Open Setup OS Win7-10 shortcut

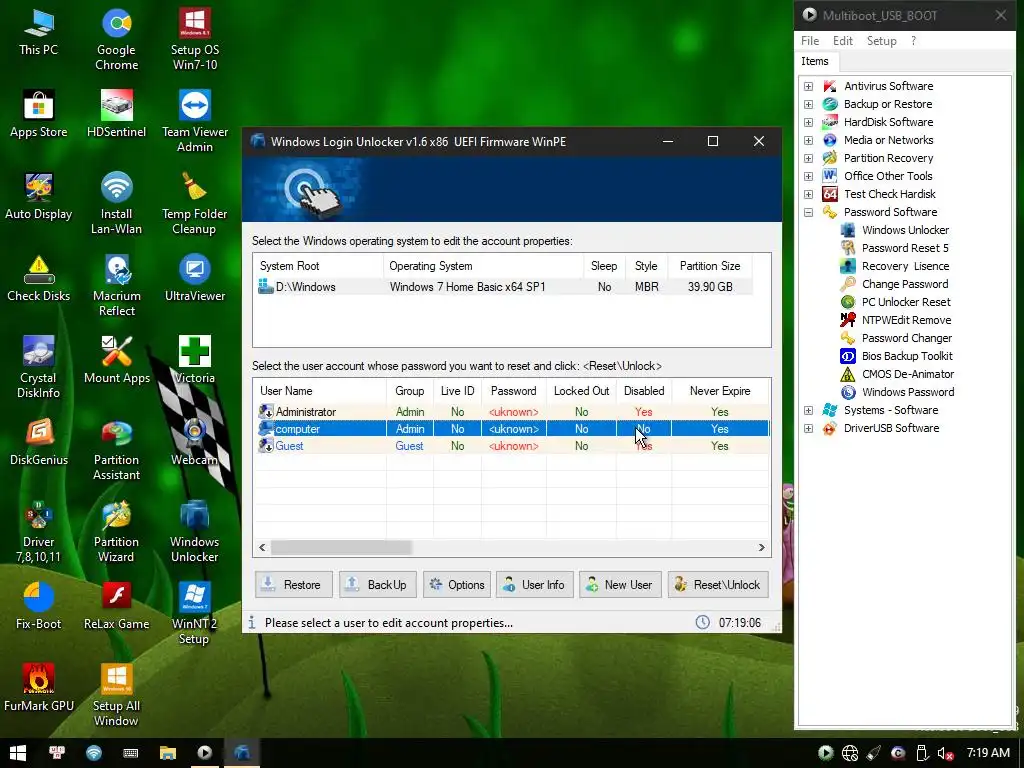195,39
